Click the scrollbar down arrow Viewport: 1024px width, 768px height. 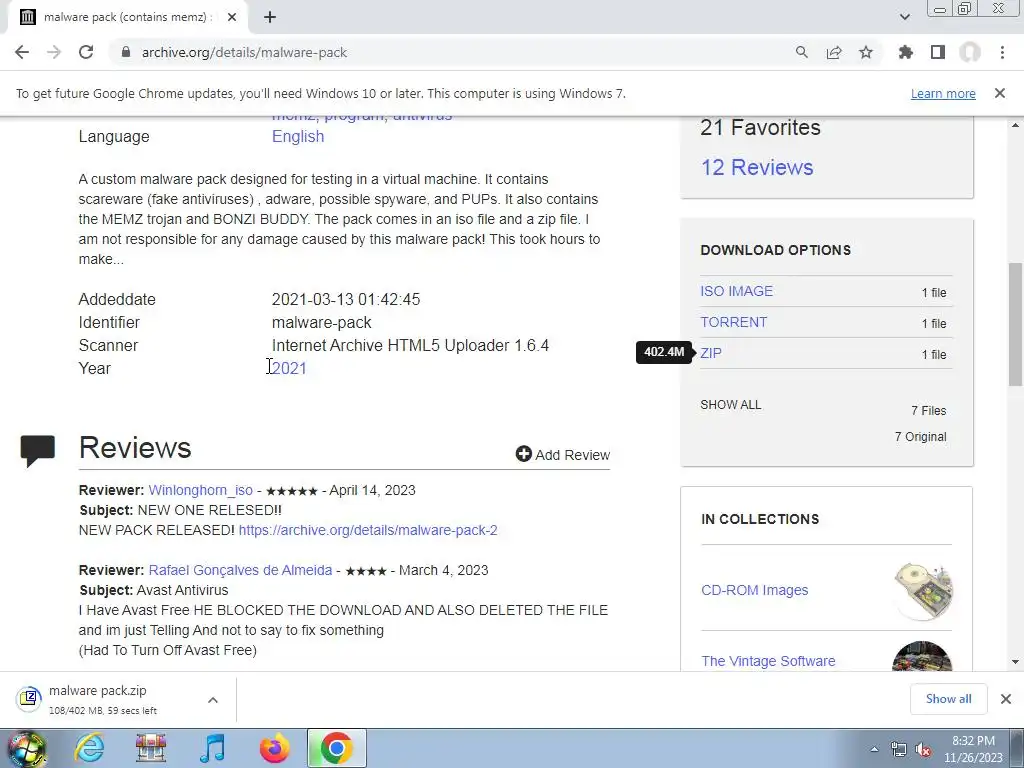[x=1016, y=662]
